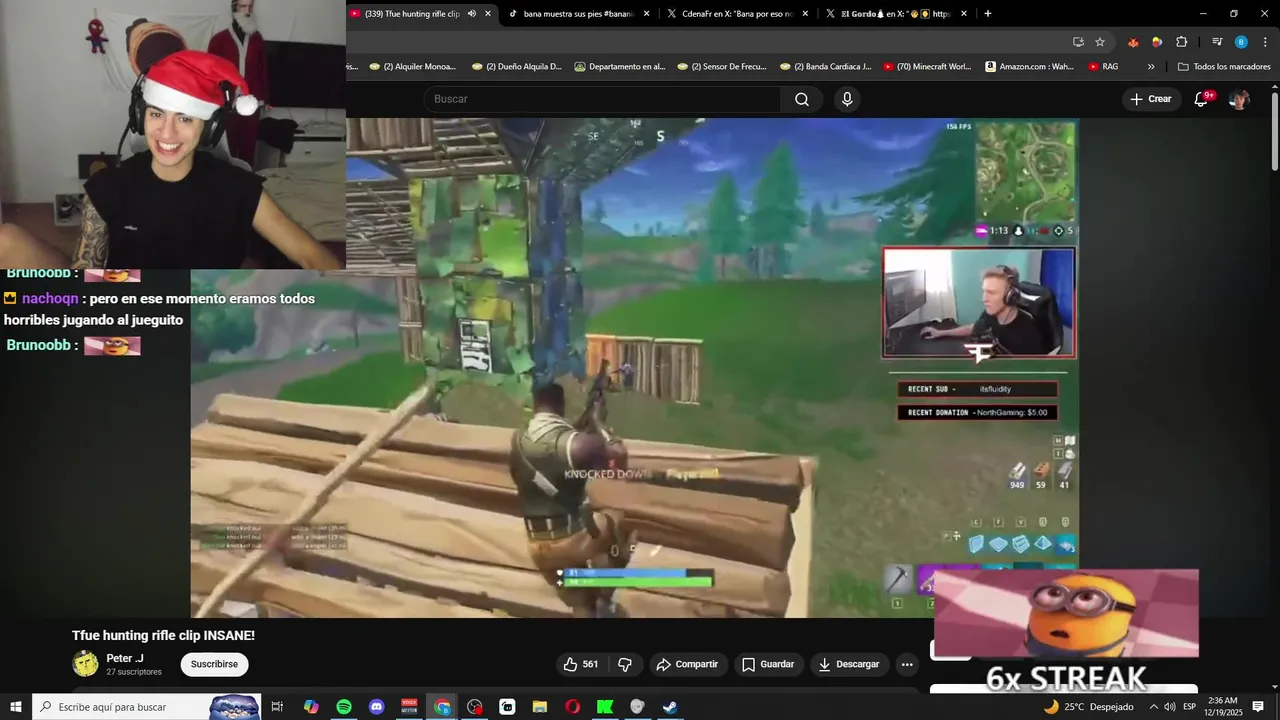1280x720 pixels.
Task: Open the media control toolbar icon
Action: (1217, 42)
